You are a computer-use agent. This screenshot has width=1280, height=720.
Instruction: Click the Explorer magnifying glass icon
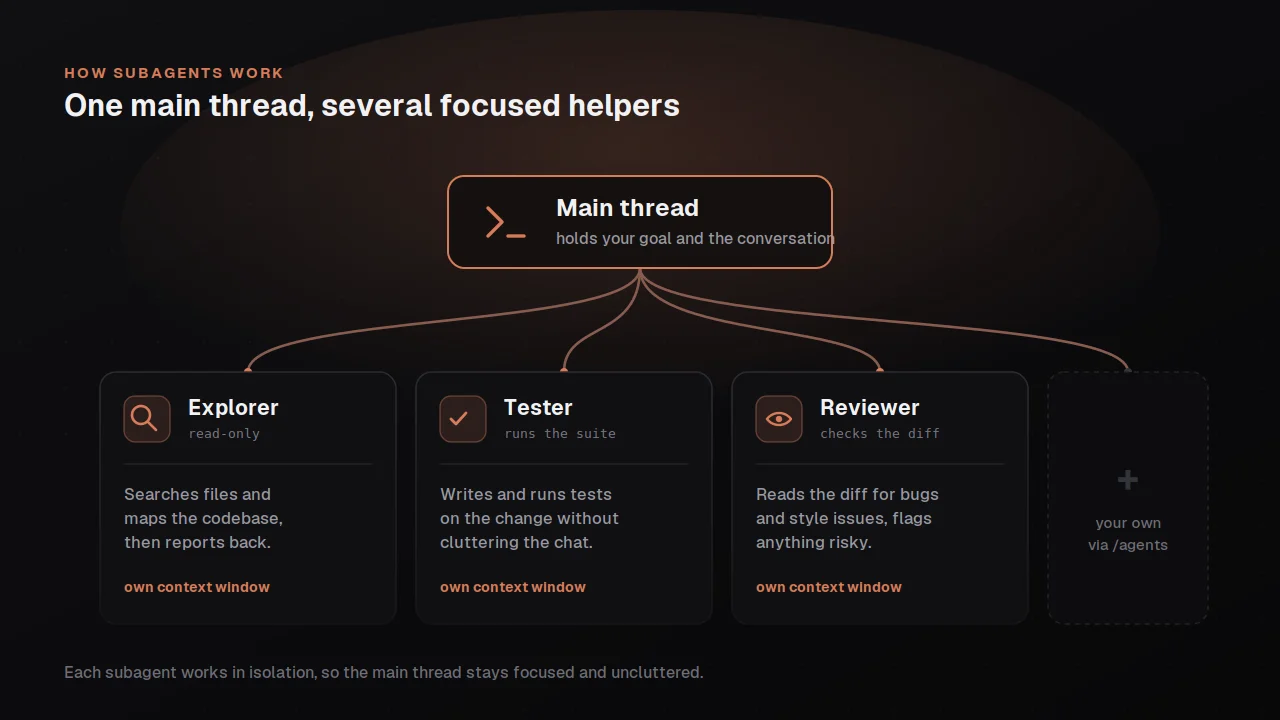click(x=147, y=419)
